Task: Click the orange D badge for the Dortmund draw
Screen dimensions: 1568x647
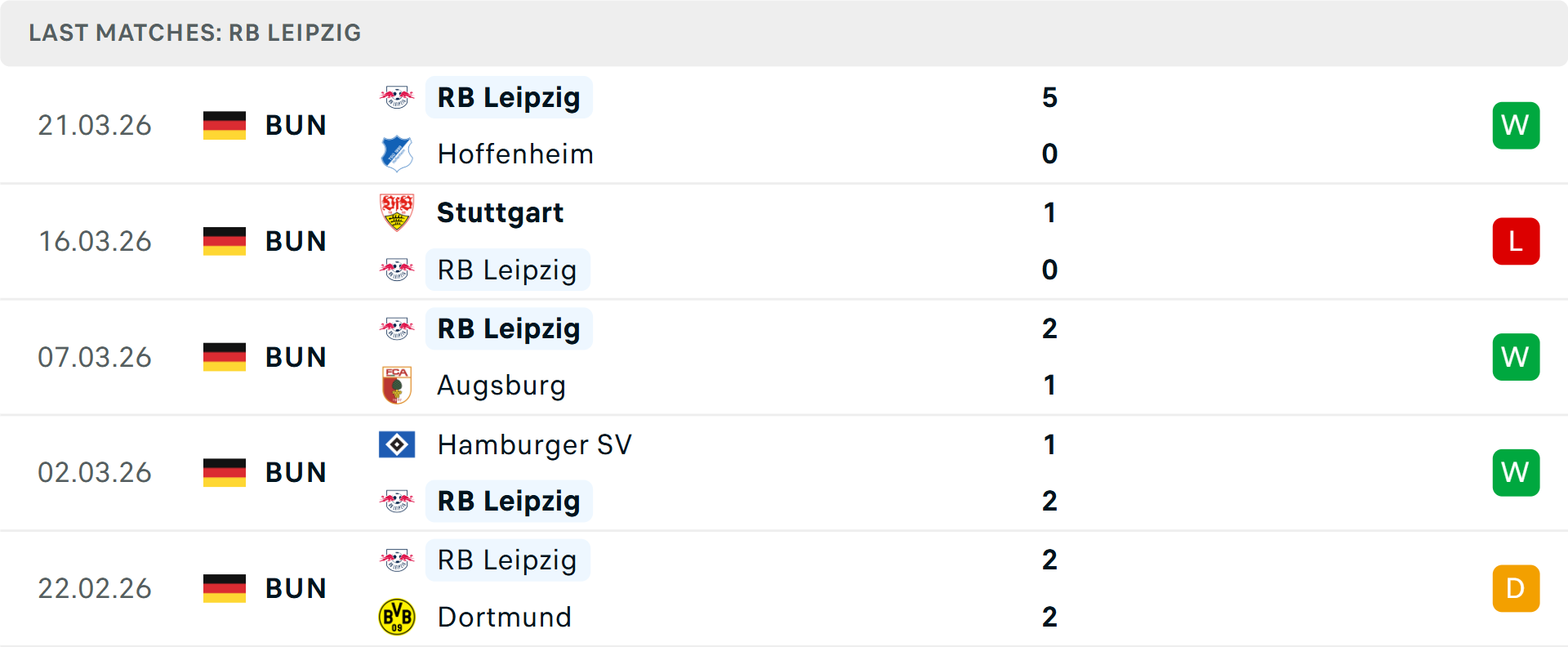Action: [x=1516, y=587]
